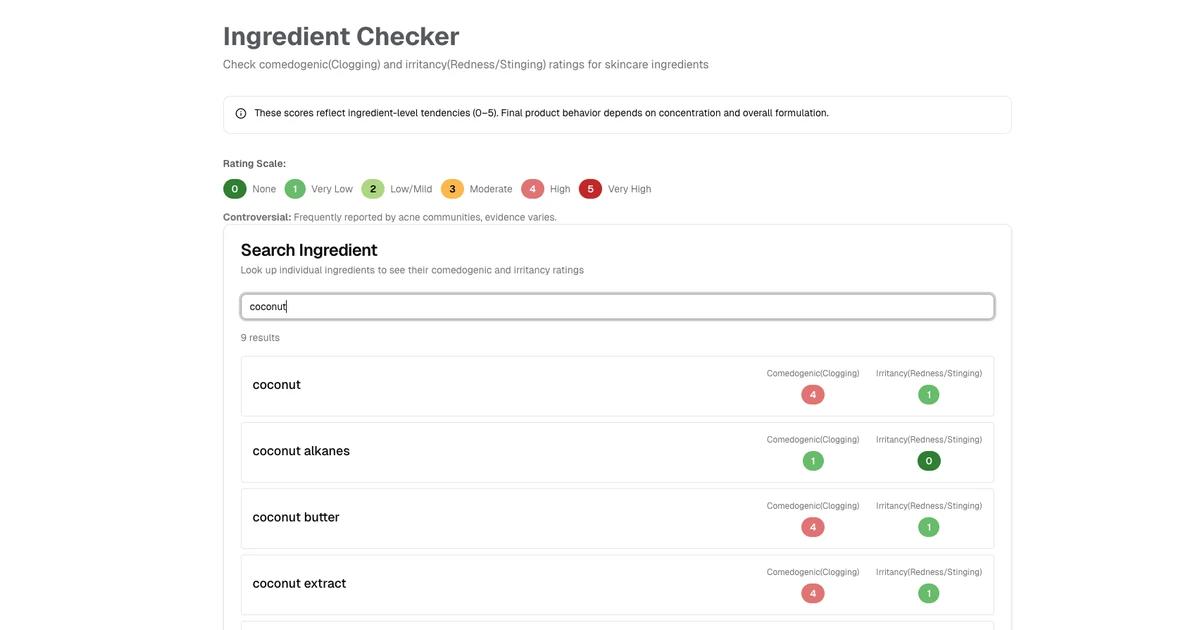Click coconut alkanes' comedogenic badge 1
The width and height of the screenshot is (1200, 630).
coord(813,461)
